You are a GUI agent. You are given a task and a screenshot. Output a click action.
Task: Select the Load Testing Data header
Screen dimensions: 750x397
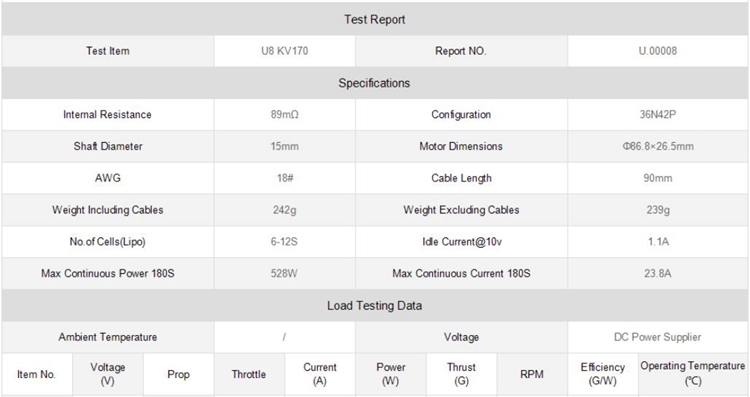pos(375,305)
